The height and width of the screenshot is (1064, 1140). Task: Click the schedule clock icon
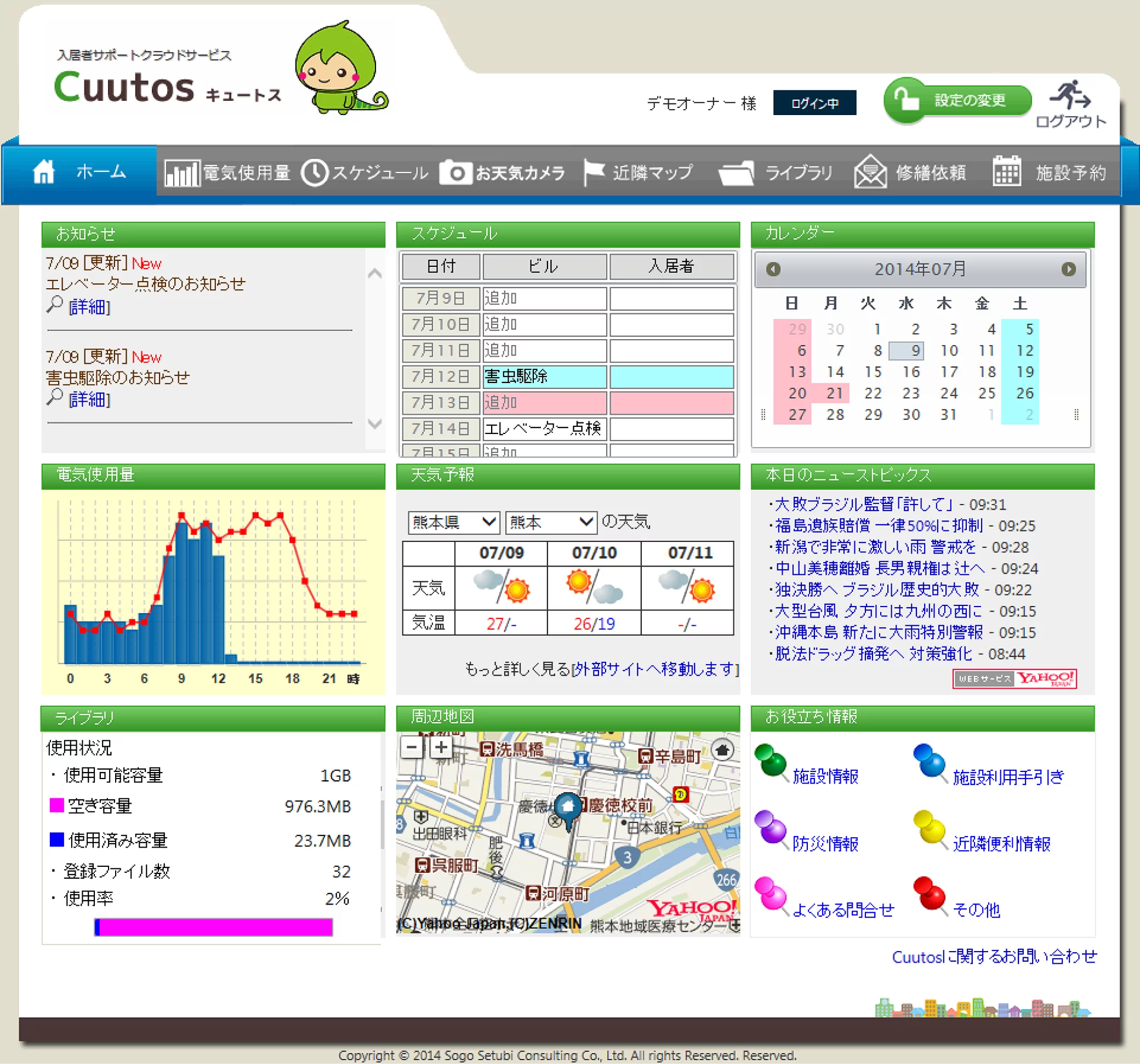click(314, 173)
